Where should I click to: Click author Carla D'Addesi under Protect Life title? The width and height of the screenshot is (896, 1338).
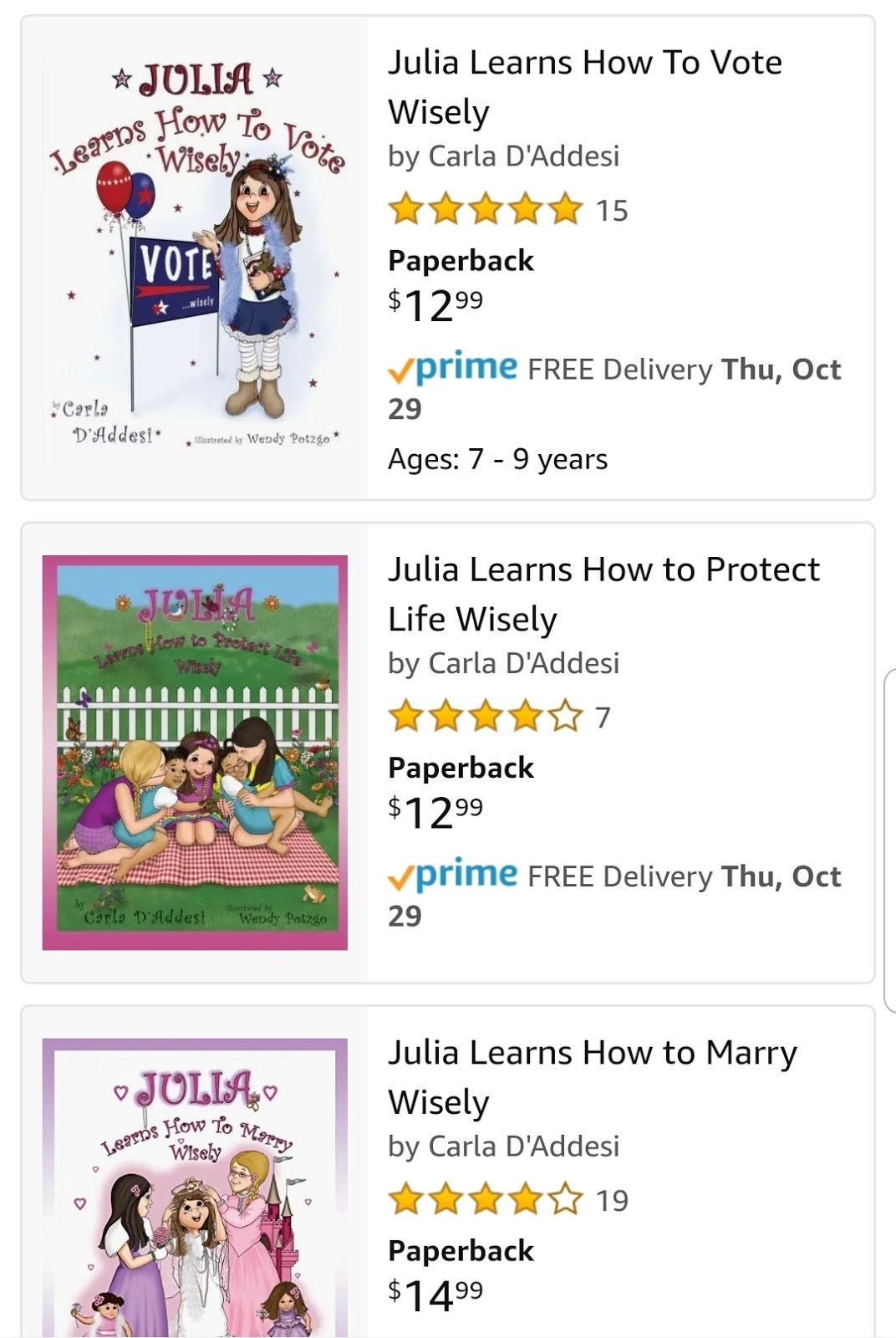524,663
